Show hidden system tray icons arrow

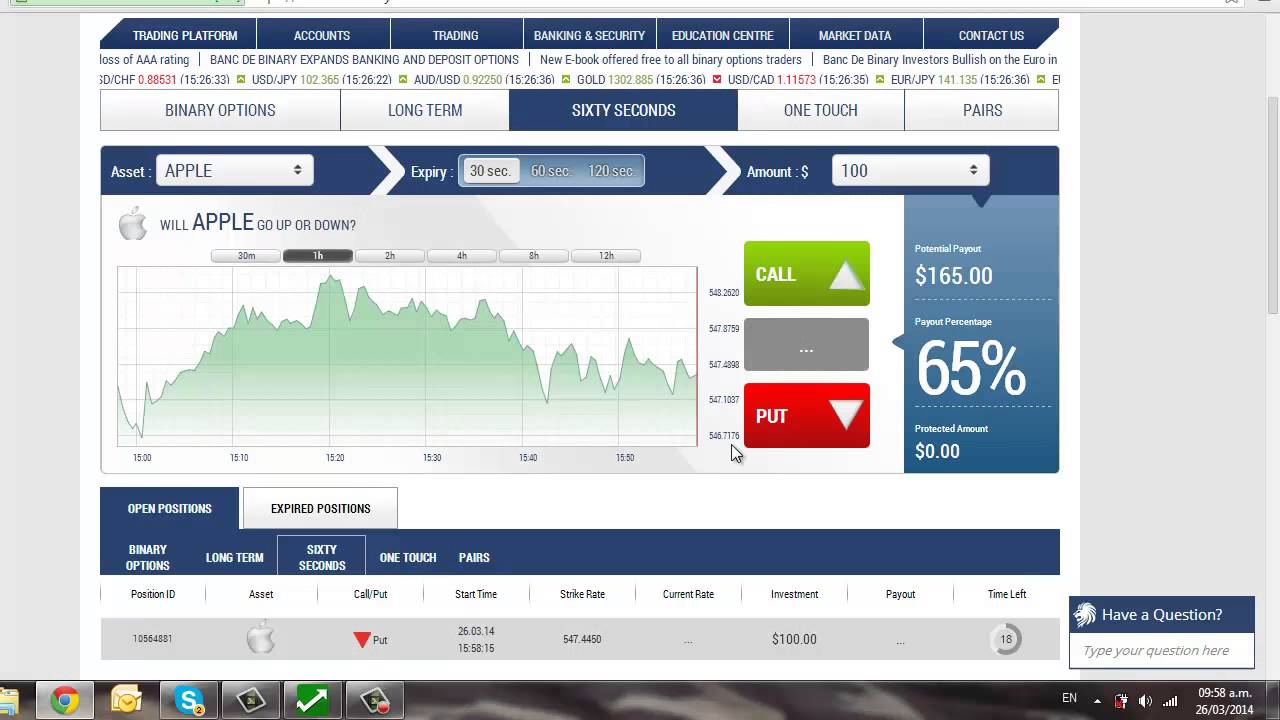1097,701
